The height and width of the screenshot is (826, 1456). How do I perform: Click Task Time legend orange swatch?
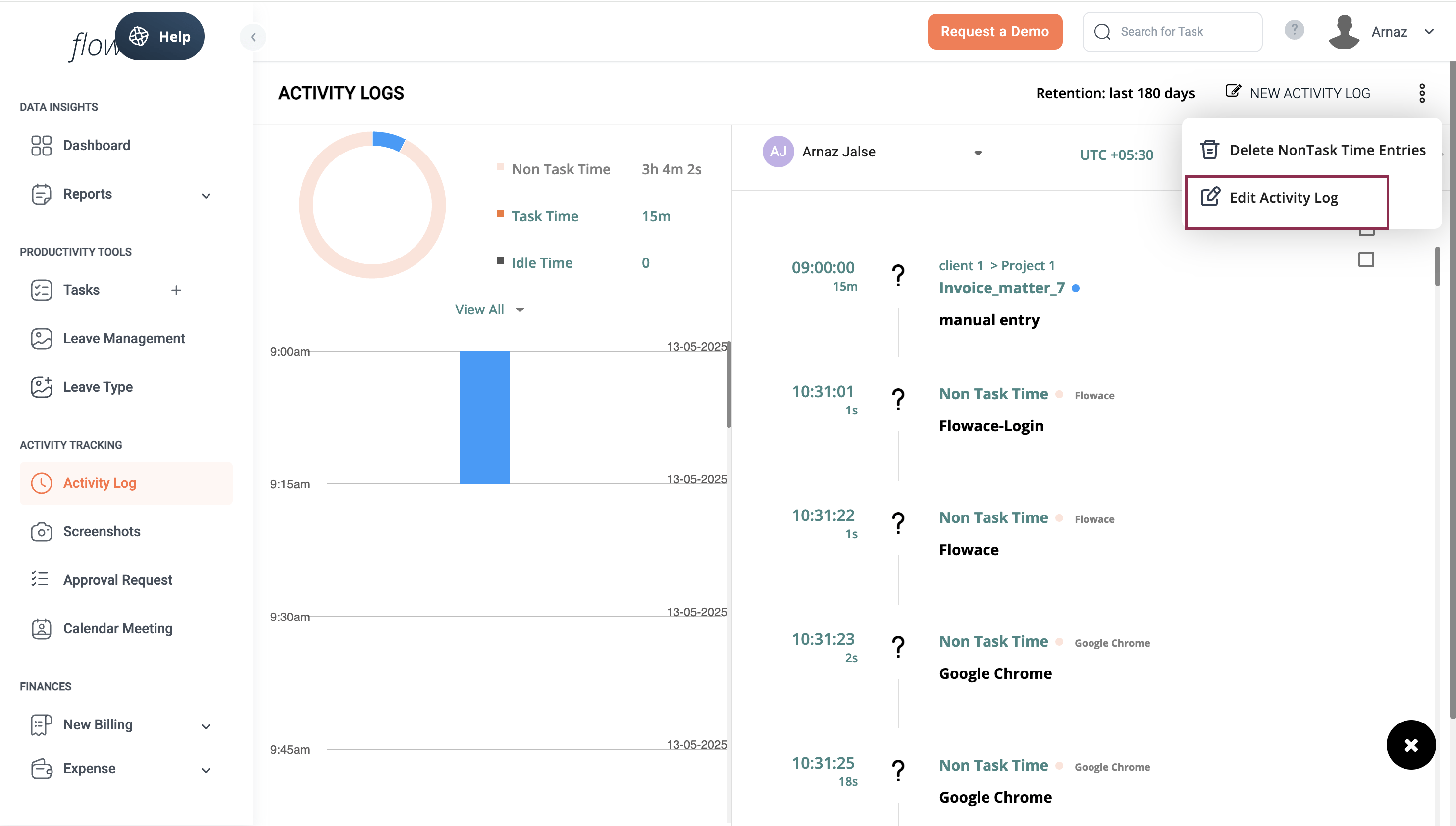coord(500,214)
